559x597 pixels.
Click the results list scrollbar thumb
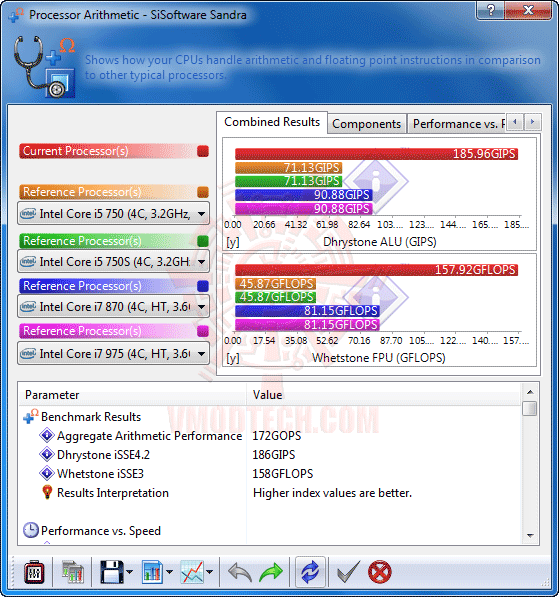point(530,409)
